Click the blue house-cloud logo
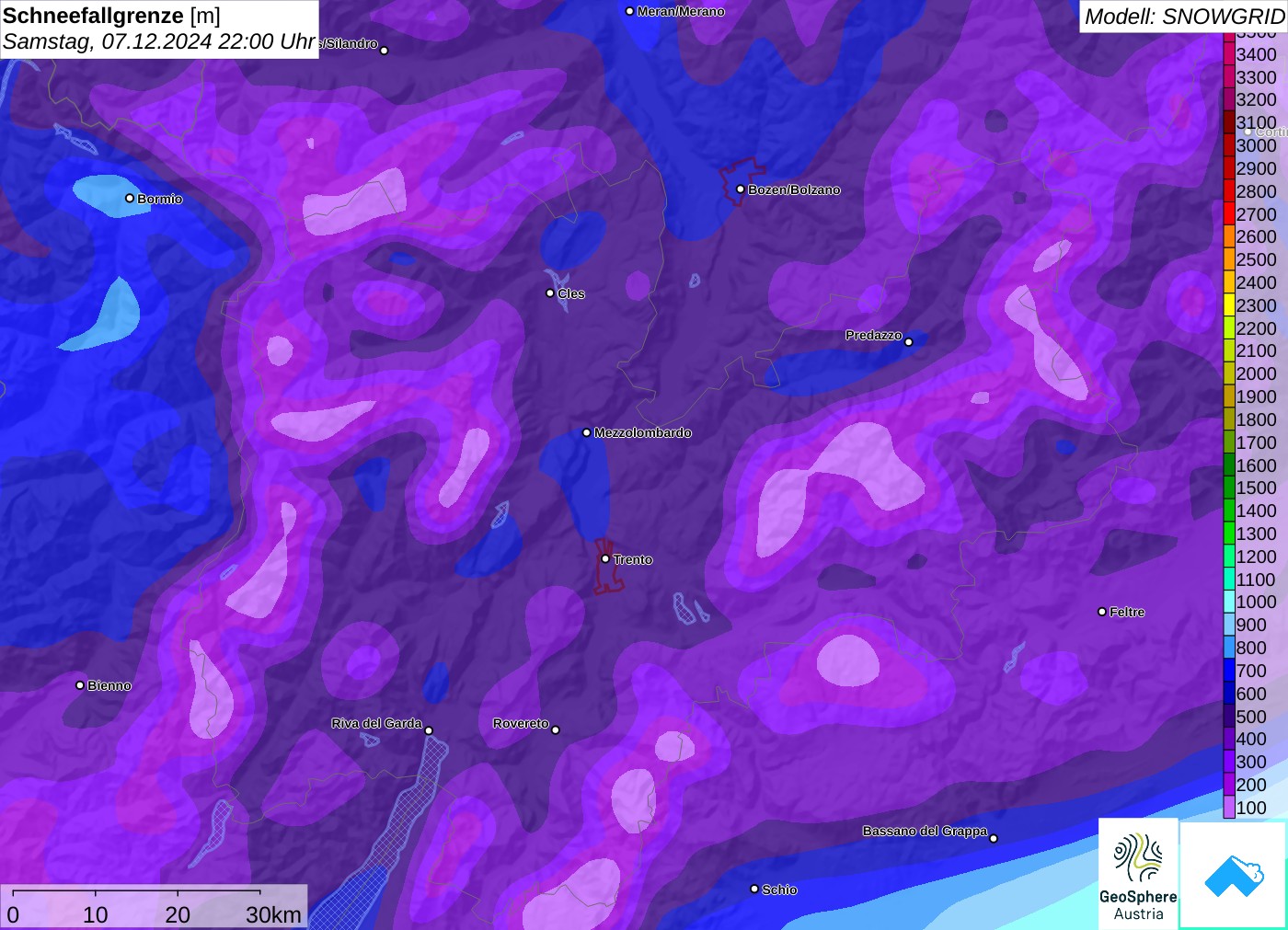This screenshot has height=930, width=1288. click(x=1233, y=875)
